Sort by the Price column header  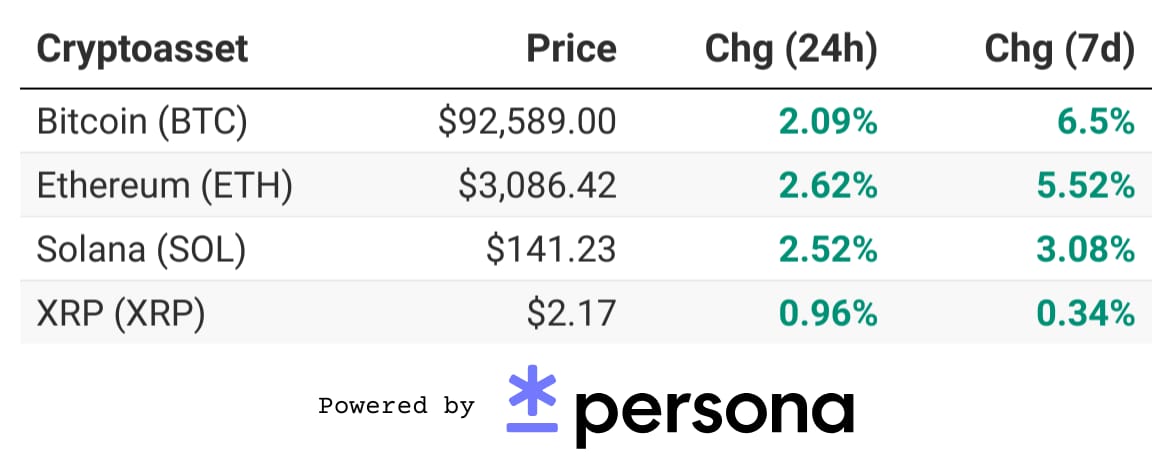tap(572, 49)
